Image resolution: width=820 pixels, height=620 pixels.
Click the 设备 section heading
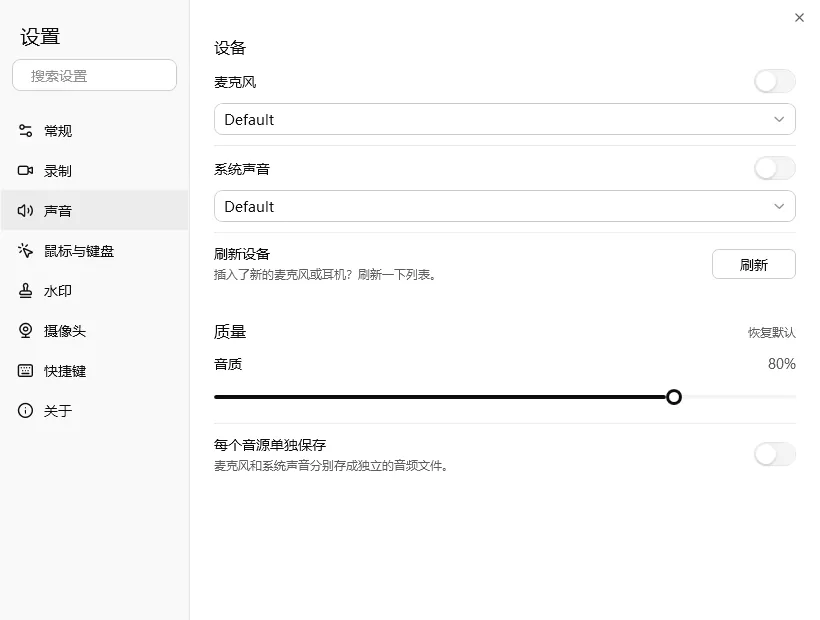[x=230, y=48]
